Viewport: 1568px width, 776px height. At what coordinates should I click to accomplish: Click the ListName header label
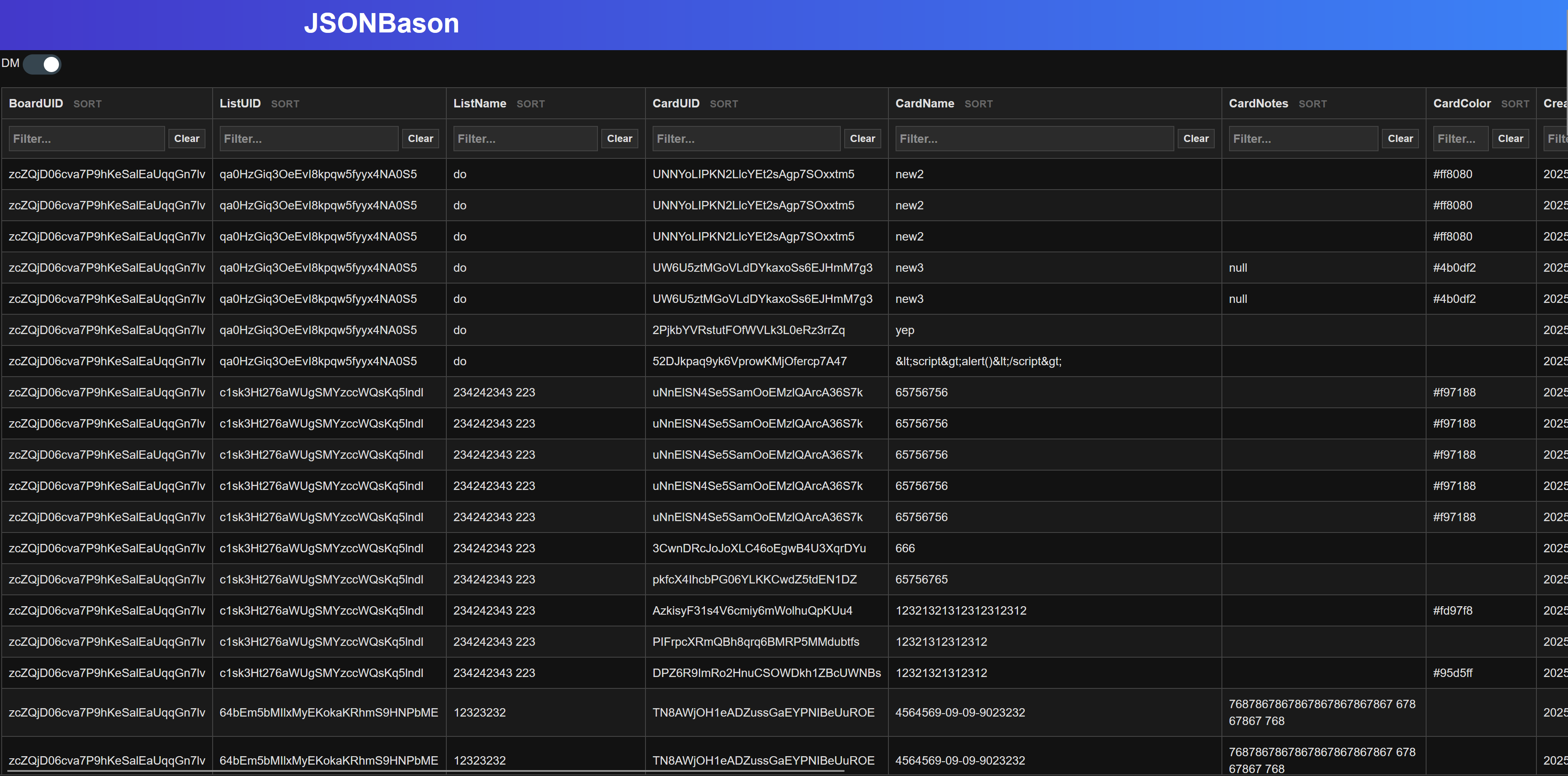point(480,104)
